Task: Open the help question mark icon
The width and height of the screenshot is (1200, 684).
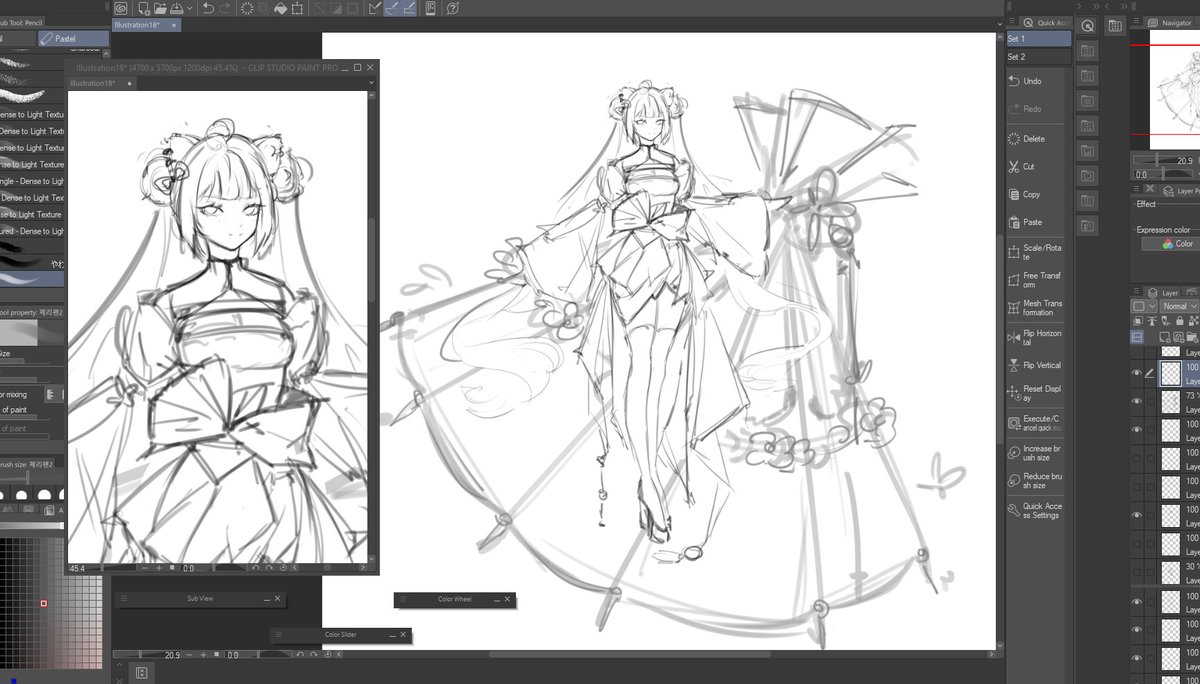Action: 454,8
